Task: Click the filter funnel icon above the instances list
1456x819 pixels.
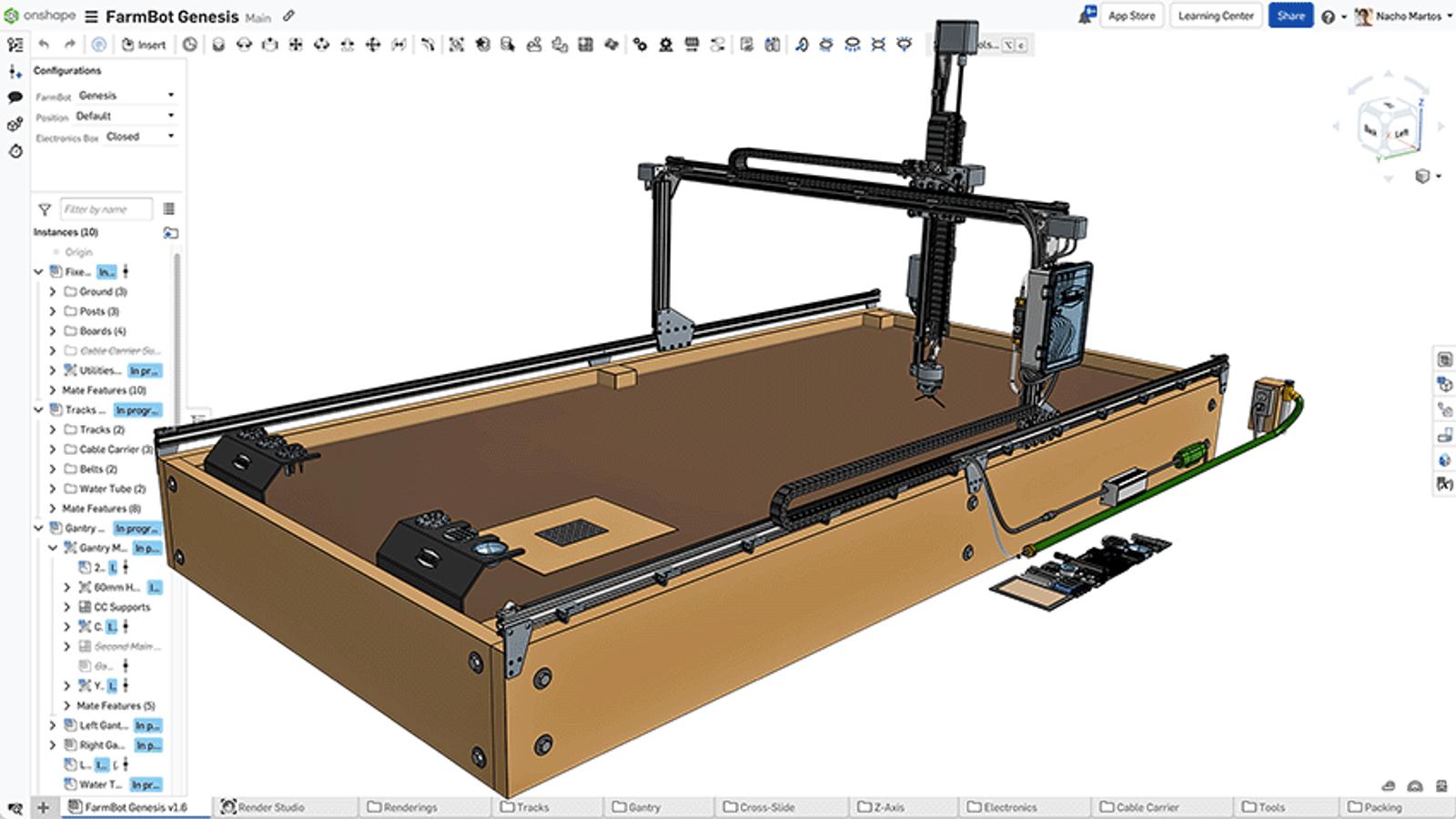Action: pos(44,208)
